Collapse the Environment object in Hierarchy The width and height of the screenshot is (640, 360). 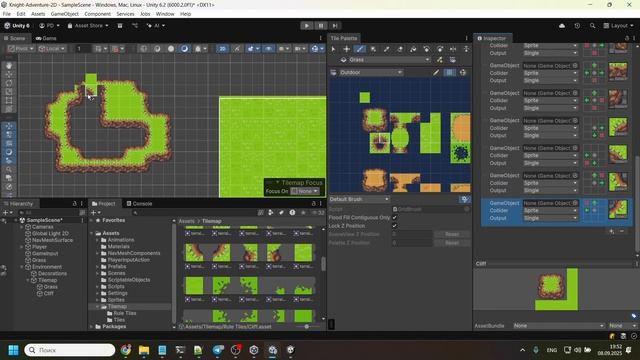pyautogui.click(x=22, y=267)
